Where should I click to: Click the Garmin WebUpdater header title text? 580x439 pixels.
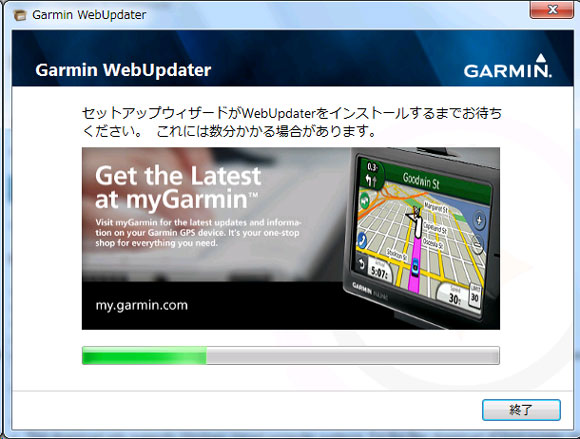click(x=123, y=70)
